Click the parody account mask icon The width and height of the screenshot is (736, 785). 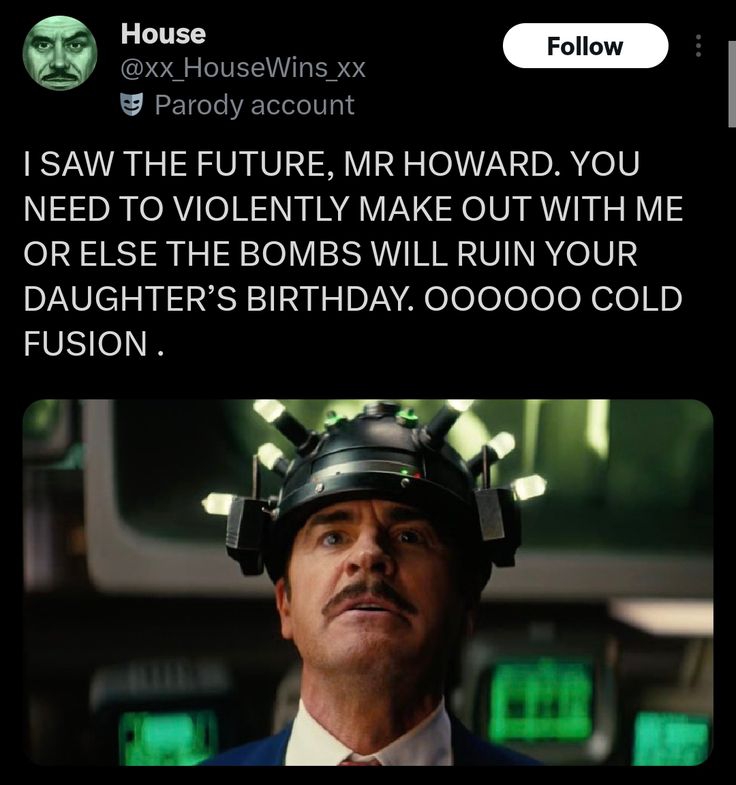(131, 105)
